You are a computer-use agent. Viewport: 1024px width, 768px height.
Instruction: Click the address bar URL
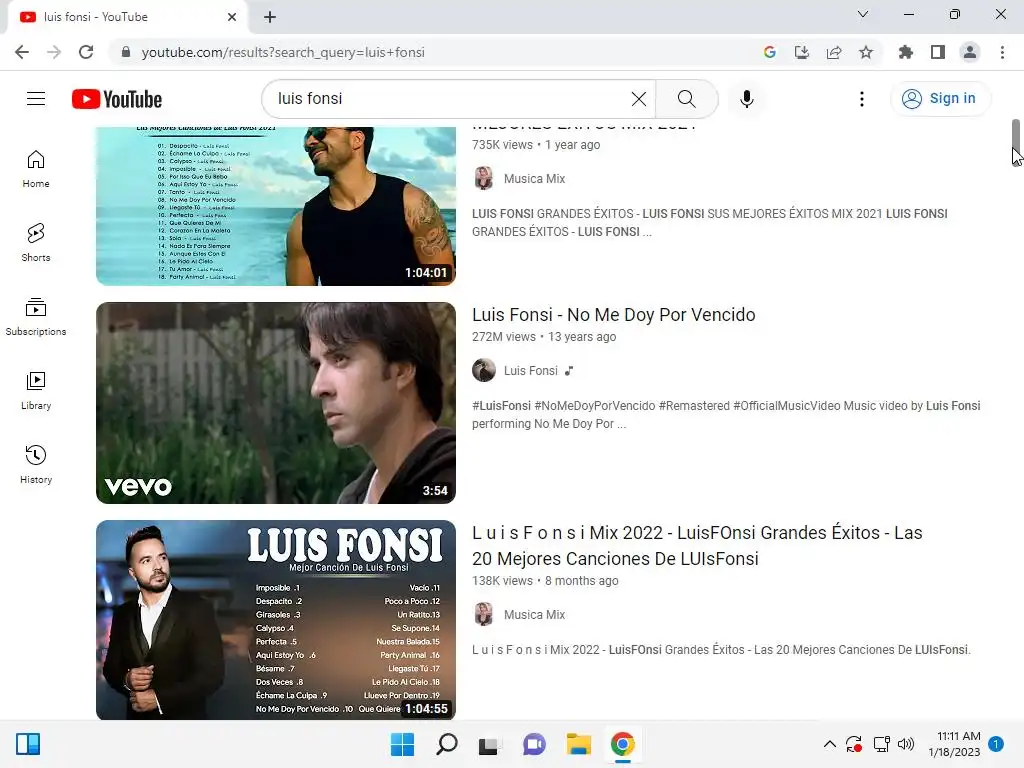(x=283, y=52)
